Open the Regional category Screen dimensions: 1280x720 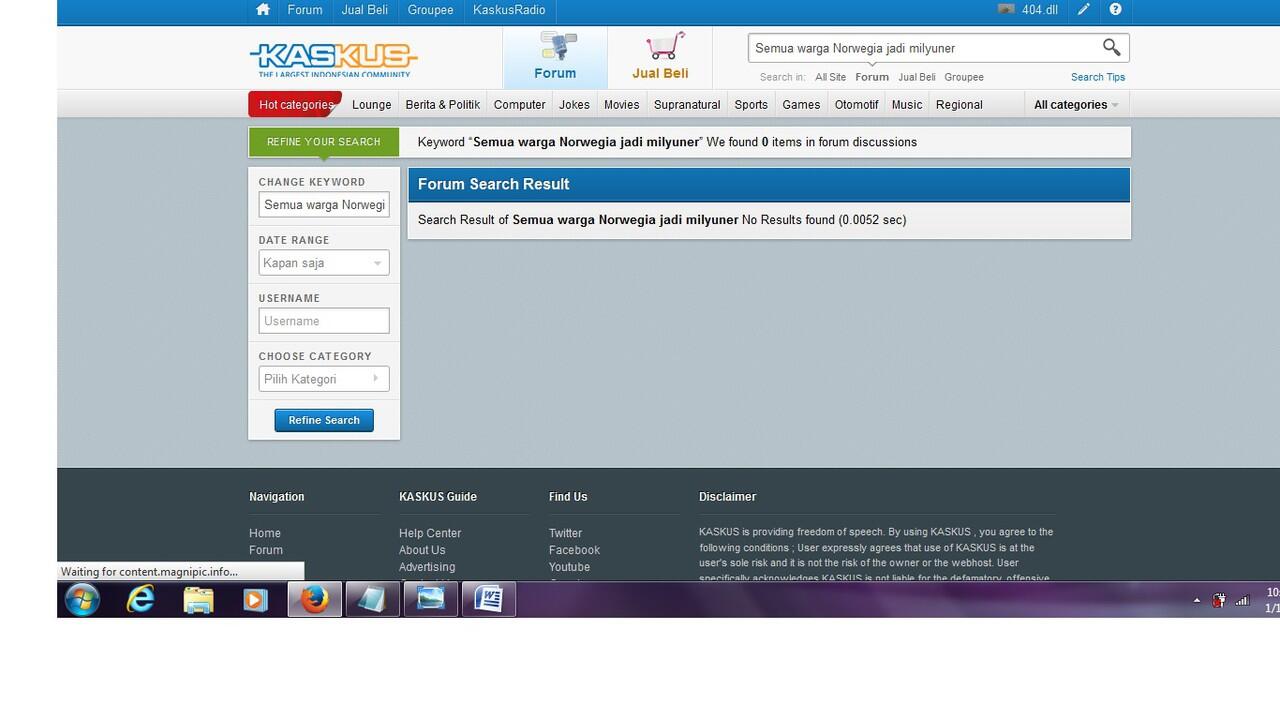click(x=959, y=104)
